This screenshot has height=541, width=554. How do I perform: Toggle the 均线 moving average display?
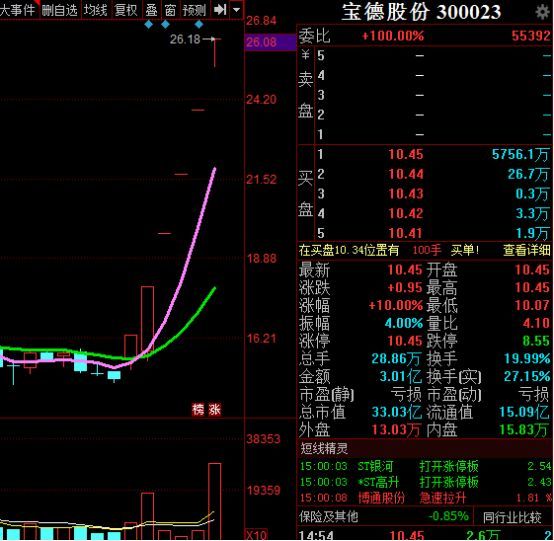coord(95,10)
